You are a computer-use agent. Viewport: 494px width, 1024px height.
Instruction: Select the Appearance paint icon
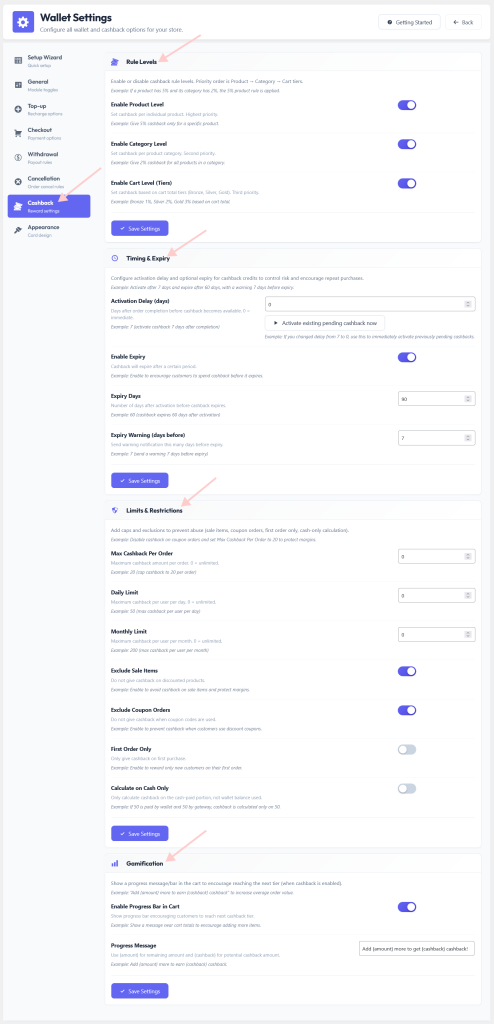pos(18,230)
